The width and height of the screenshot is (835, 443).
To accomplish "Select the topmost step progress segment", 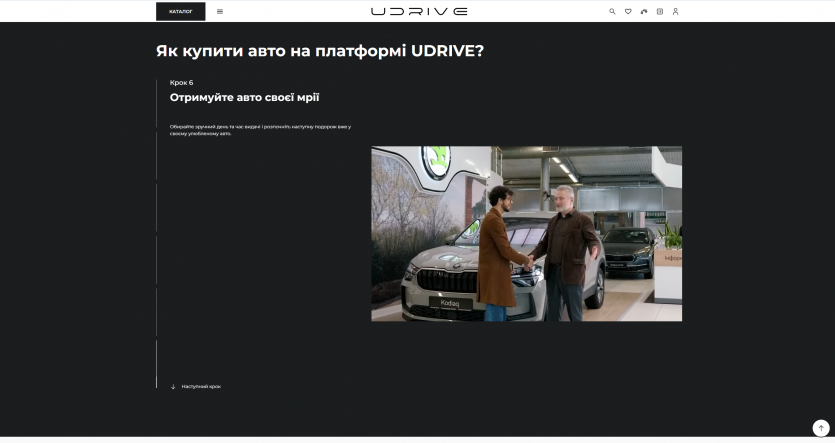I will coord(157,129).
